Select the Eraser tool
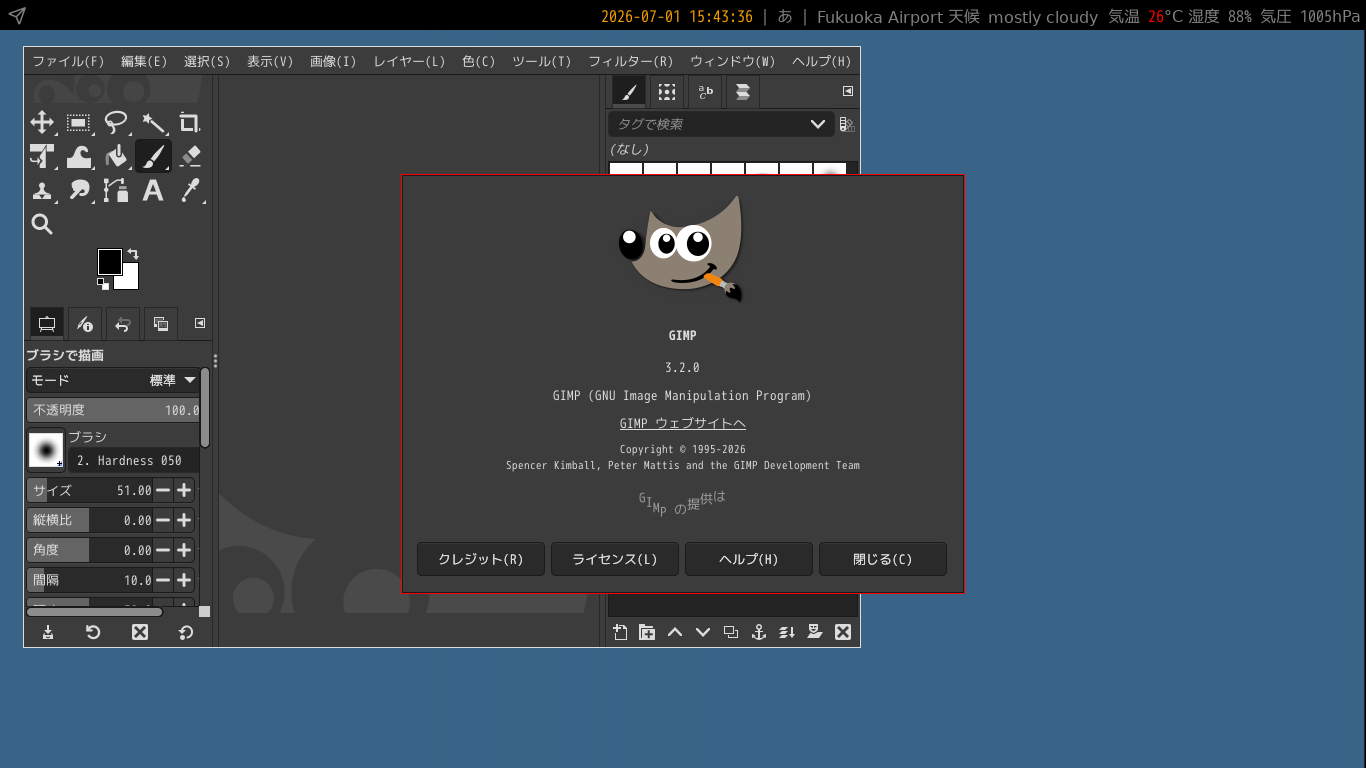This screenshot has height=768, width=1366. 190,157
